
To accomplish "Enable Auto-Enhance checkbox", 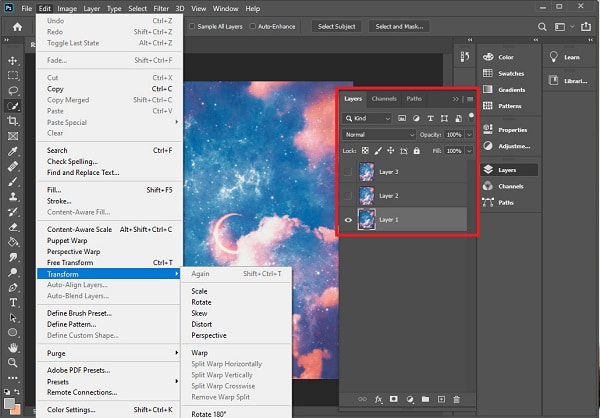I will pos(253,26).
